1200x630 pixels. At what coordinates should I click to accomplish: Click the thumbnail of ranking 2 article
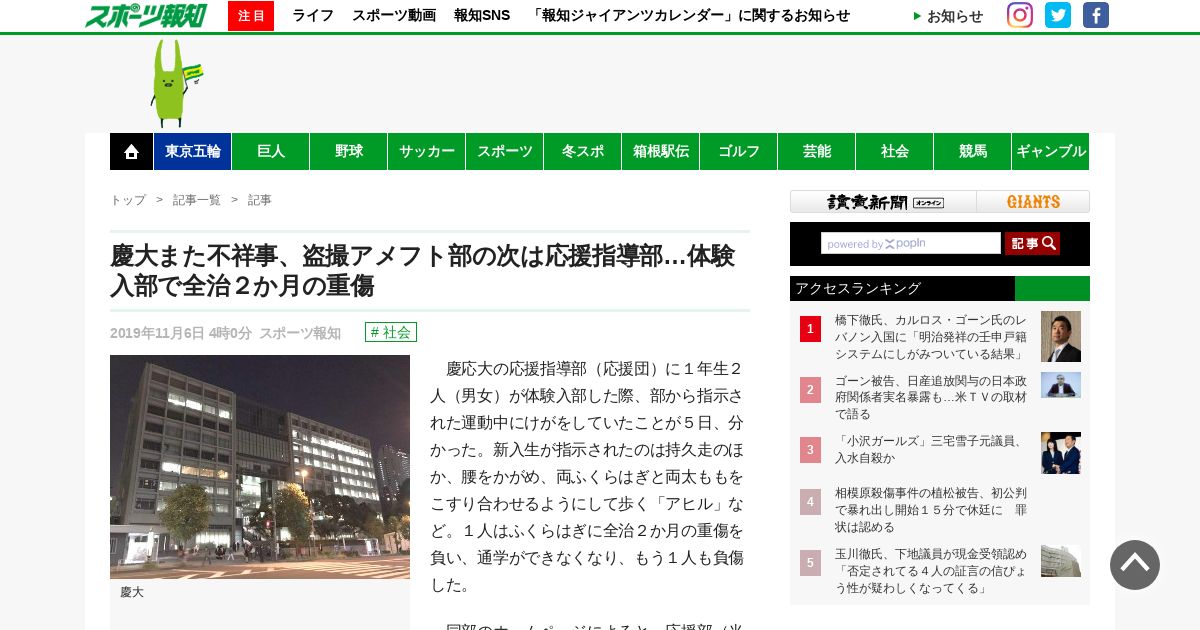(x=1061, y=385)
